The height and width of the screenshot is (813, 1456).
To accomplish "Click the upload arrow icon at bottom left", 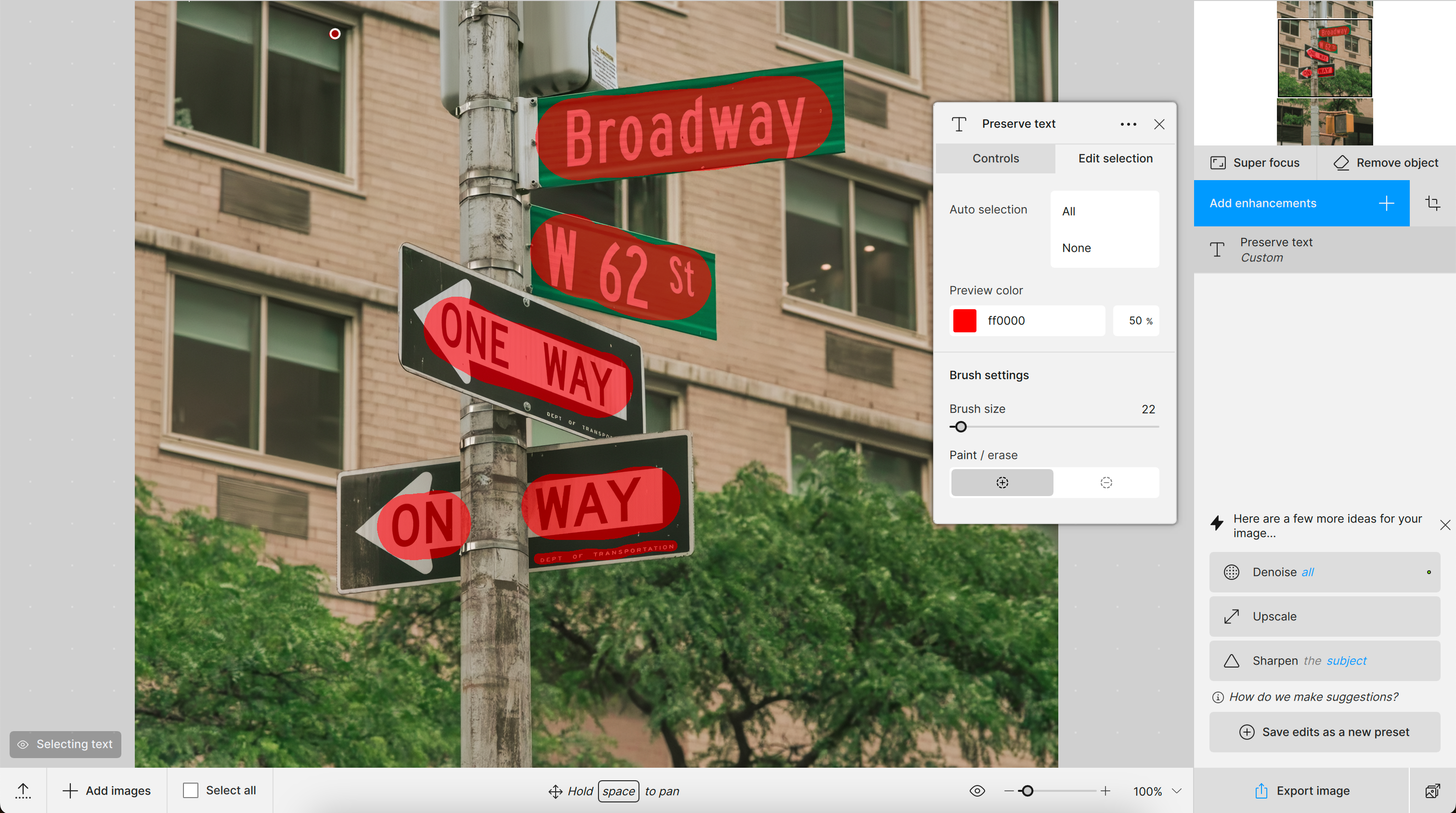I will (x=23, y=790).
